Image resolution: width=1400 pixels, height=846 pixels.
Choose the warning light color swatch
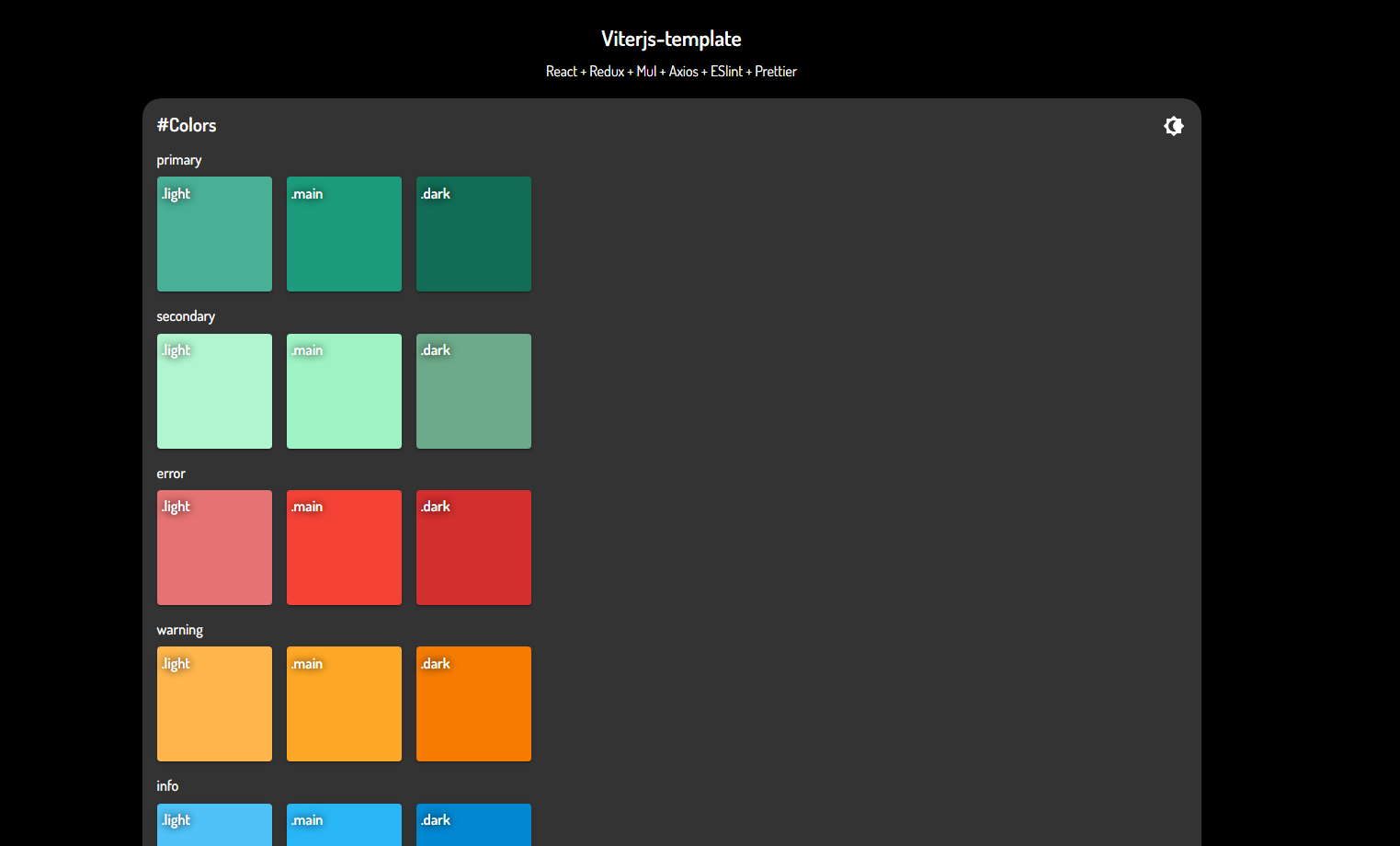tap(214, 703)
